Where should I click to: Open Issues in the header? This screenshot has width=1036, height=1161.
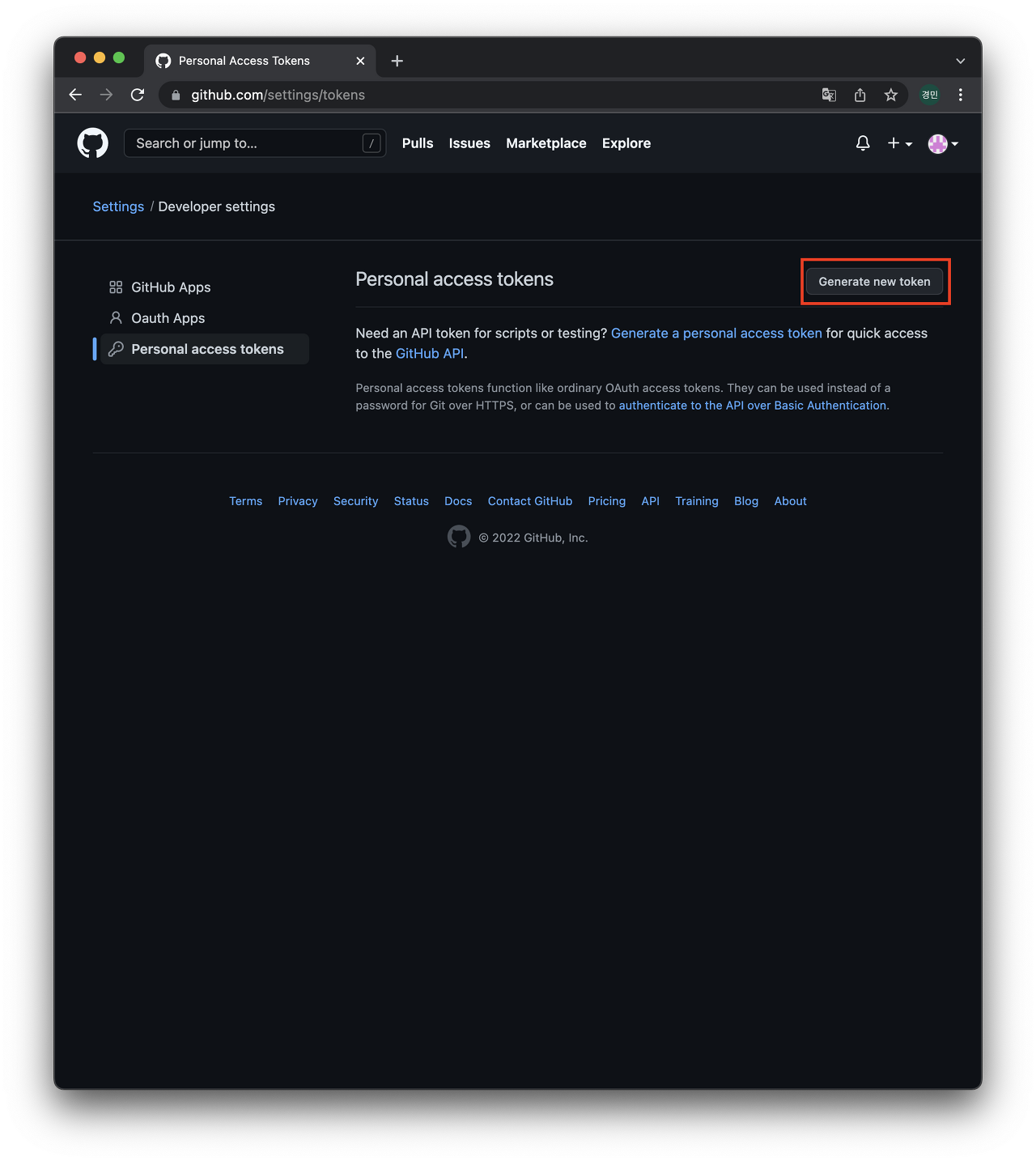(469, 143)
